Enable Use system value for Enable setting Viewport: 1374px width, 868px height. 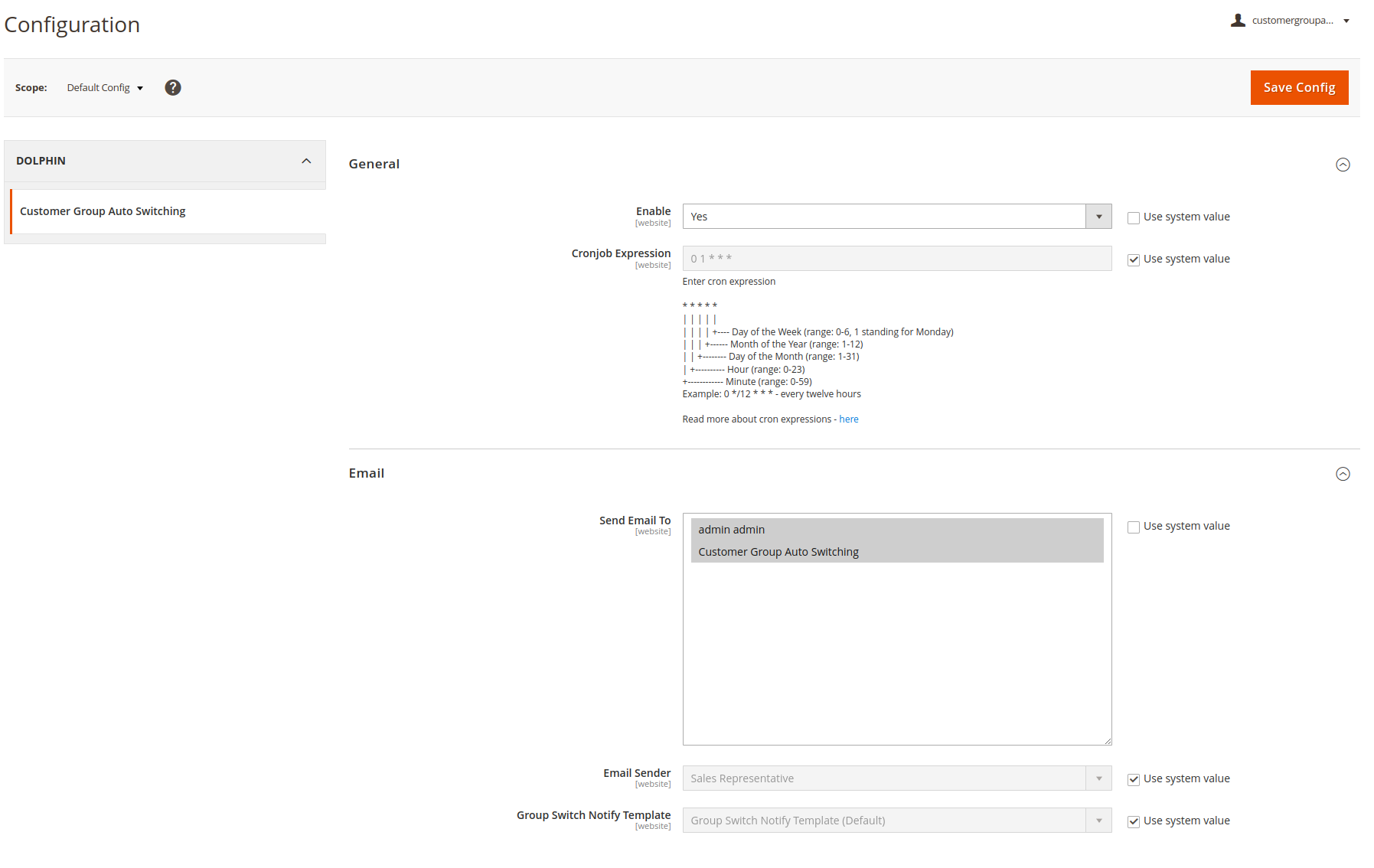pos(1134,217)
